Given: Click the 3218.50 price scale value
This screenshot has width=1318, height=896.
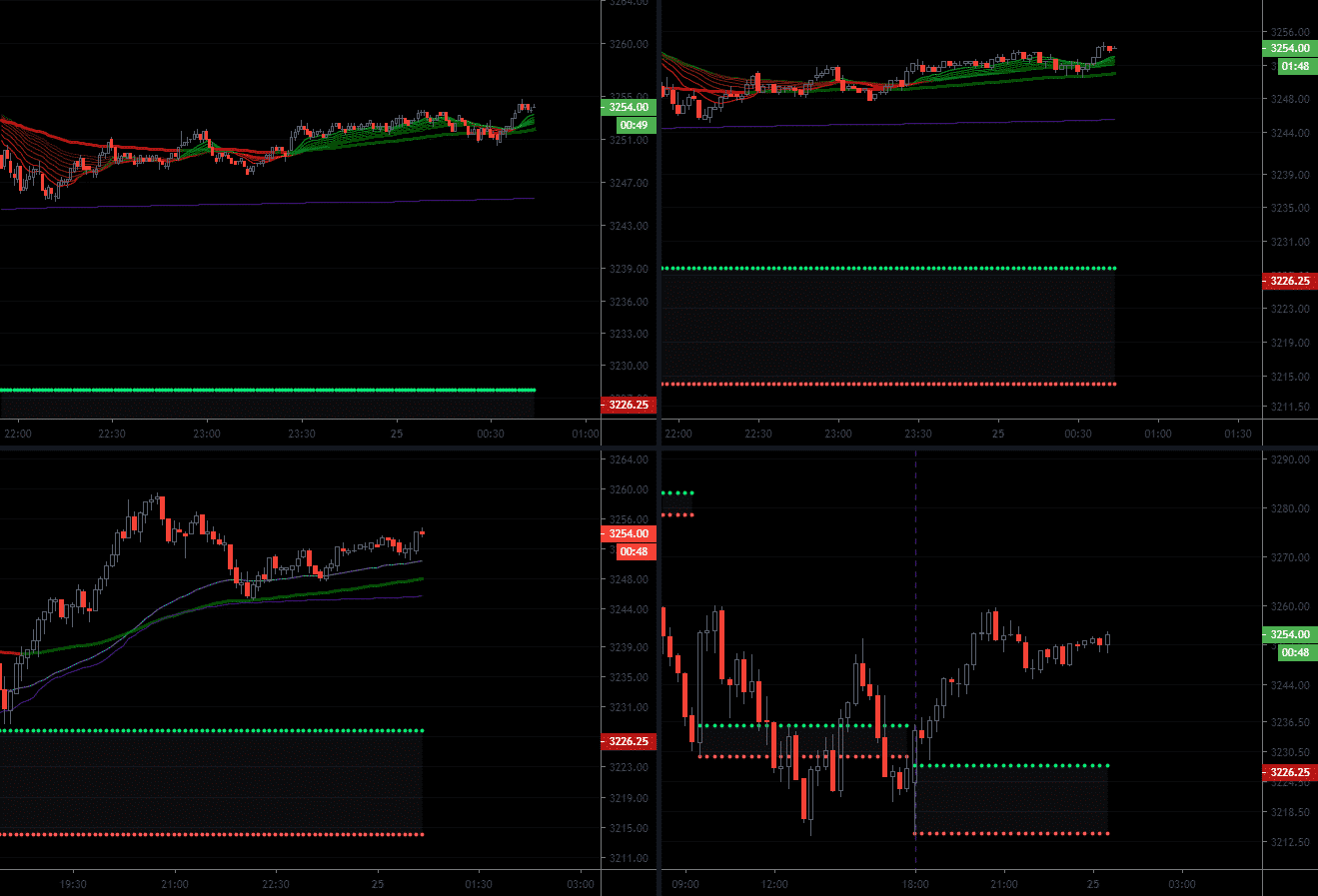Looking at the screenshot, I should tap(1289, 812).
